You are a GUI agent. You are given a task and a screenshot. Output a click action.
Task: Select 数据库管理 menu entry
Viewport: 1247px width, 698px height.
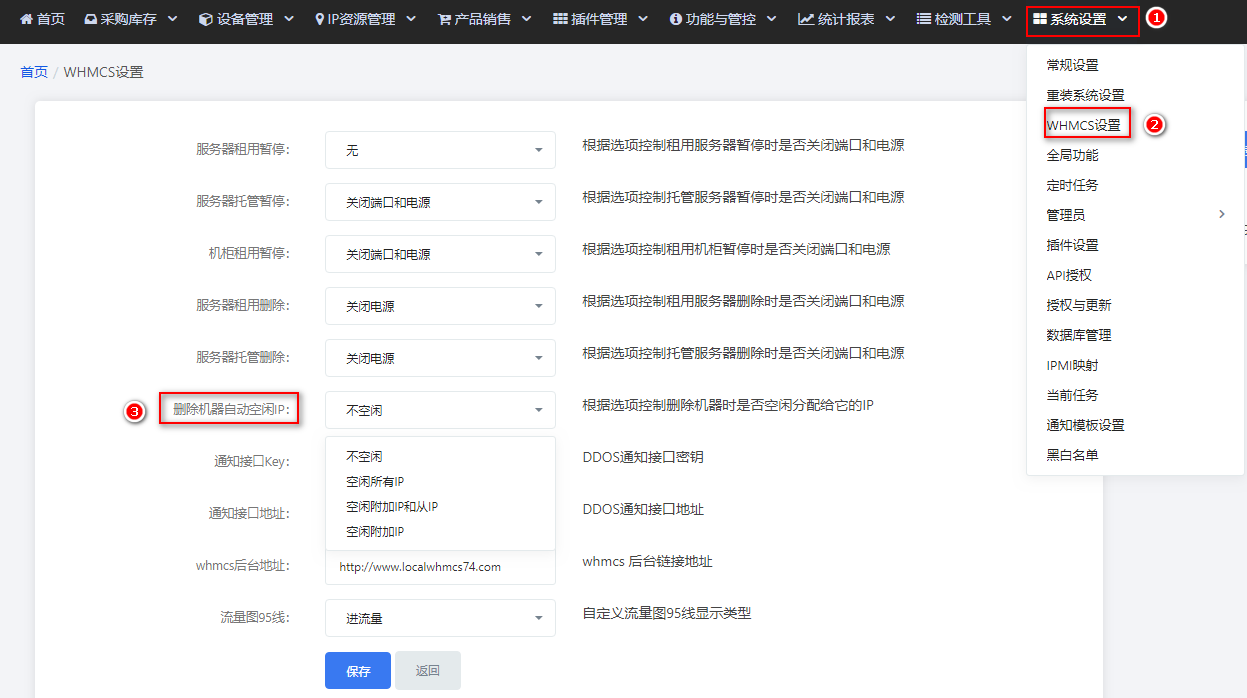point(1079,335)
